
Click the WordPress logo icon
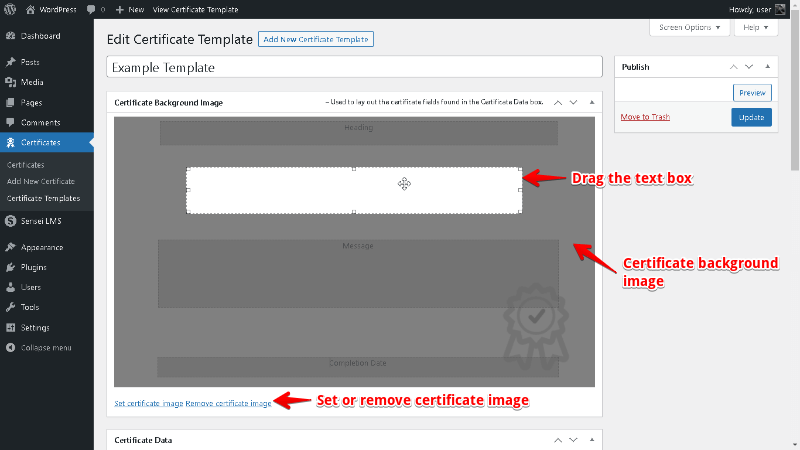pyautogui.click(x=10, y=9)
